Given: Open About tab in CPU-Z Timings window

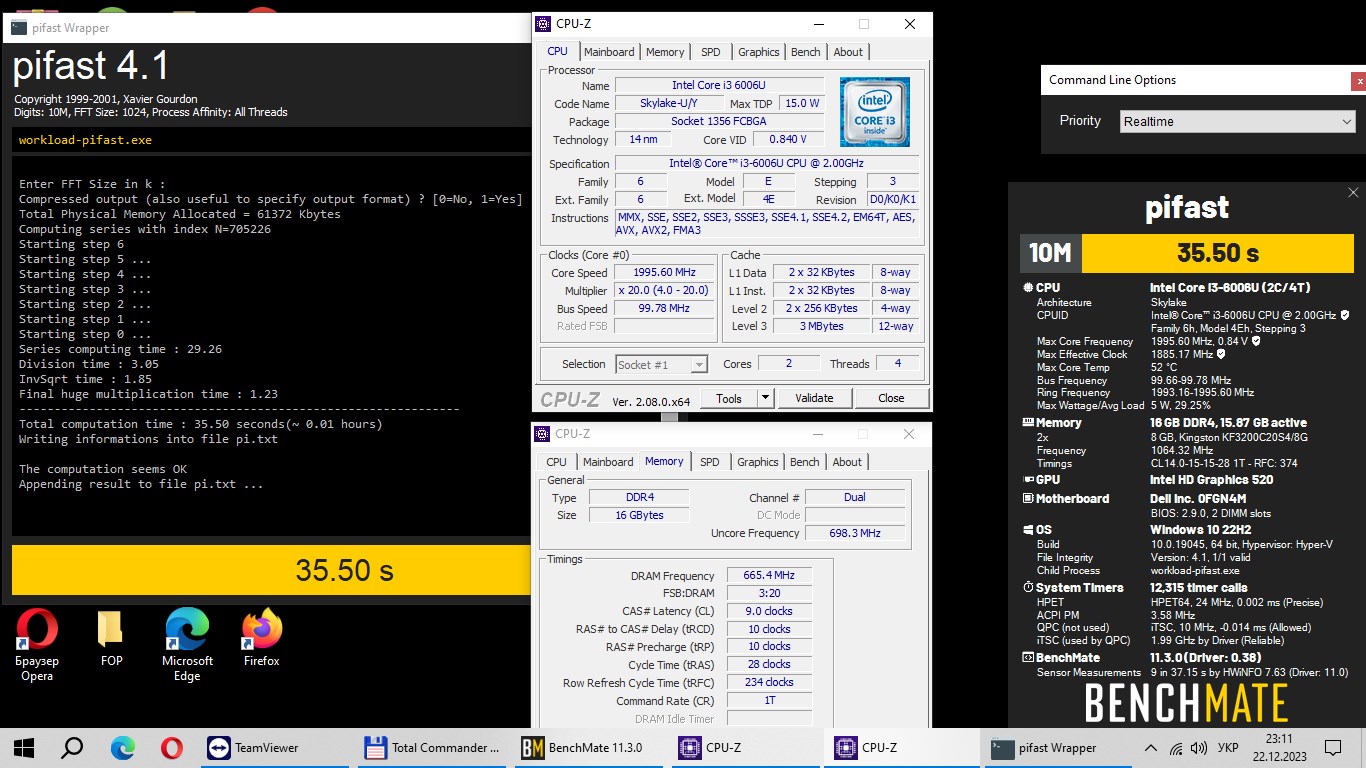Looking at the screenshot, I should tap(847, 462).
